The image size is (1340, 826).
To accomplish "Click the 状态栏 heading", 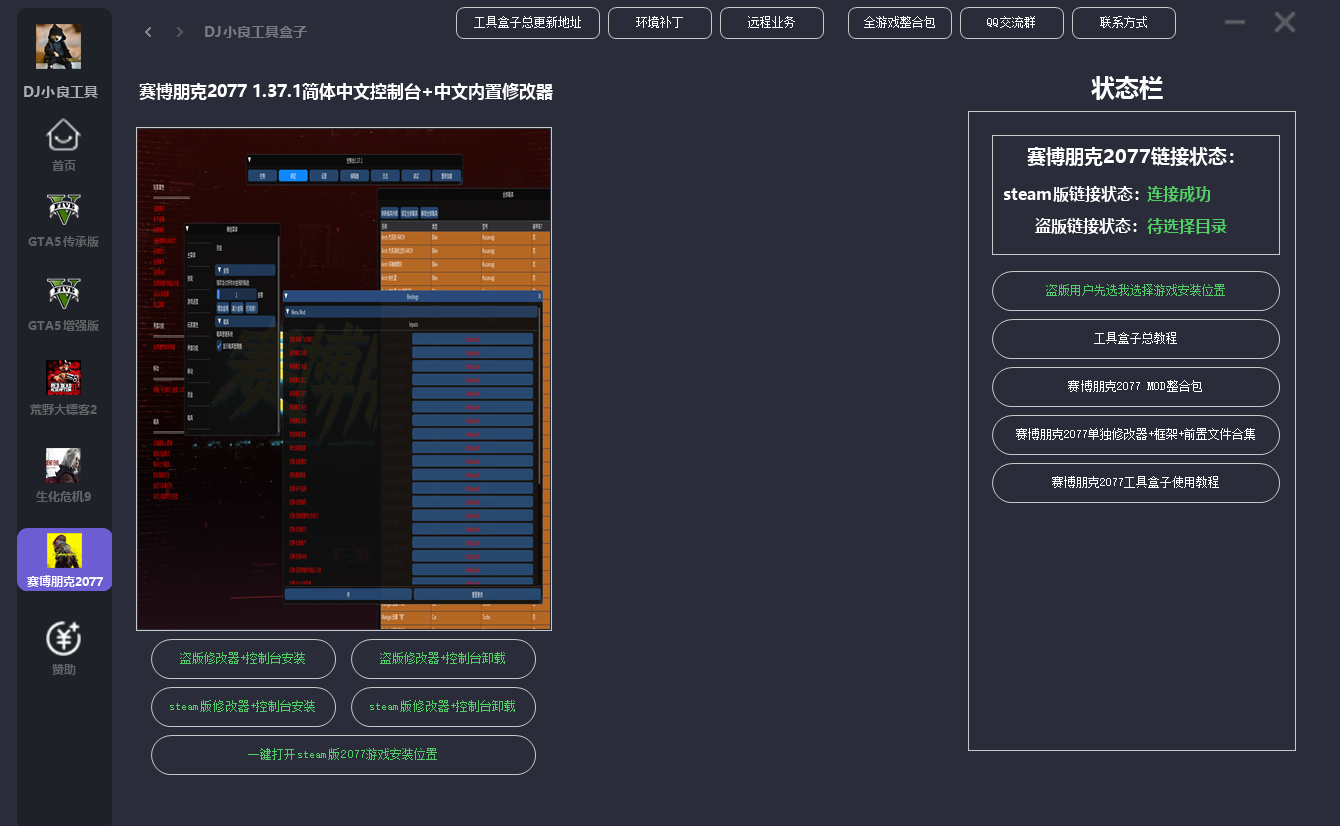I will tap(1127, 88).
